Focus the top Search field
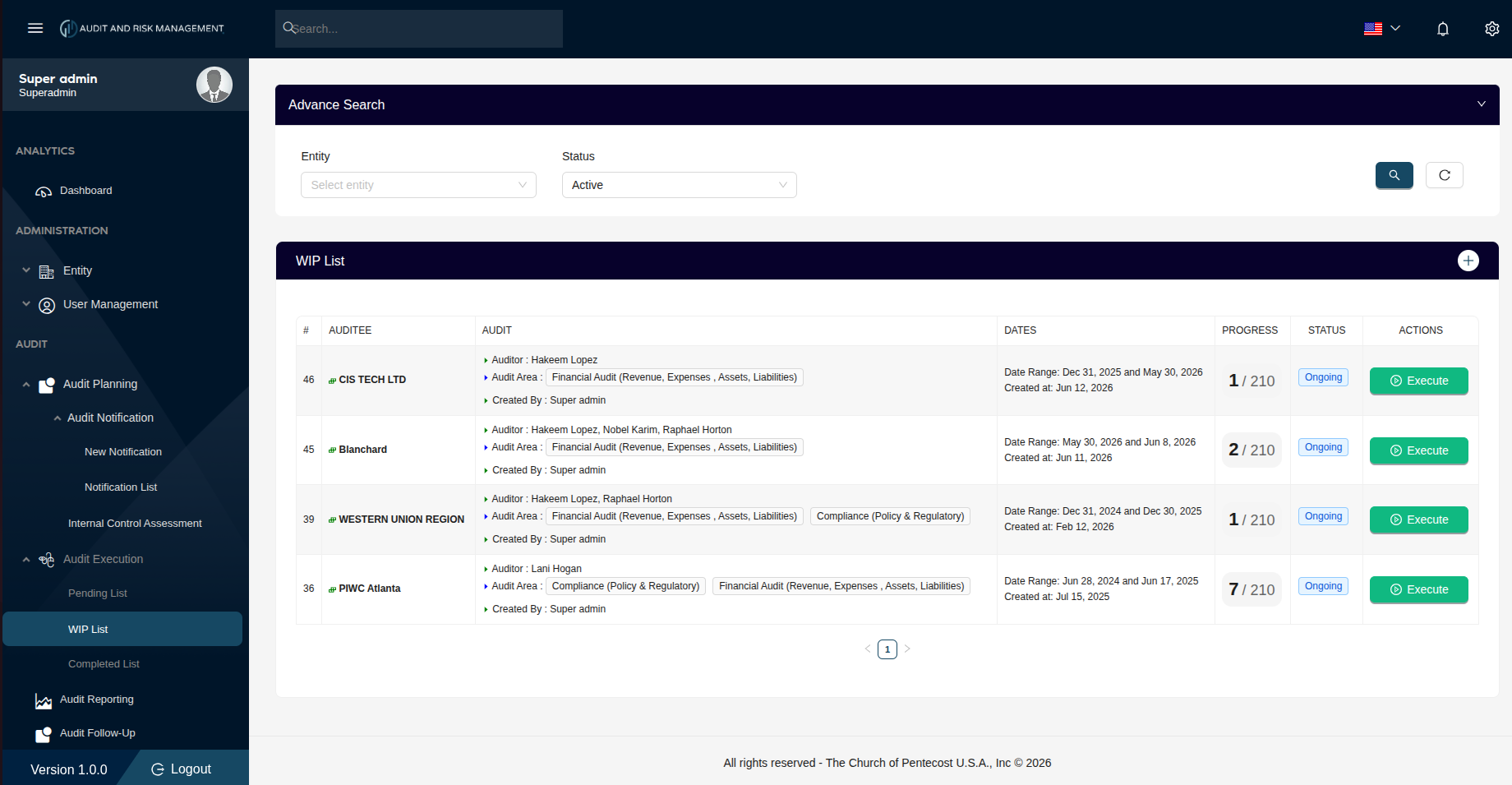Screen dimensions: 1512x785 click(419, 29)
